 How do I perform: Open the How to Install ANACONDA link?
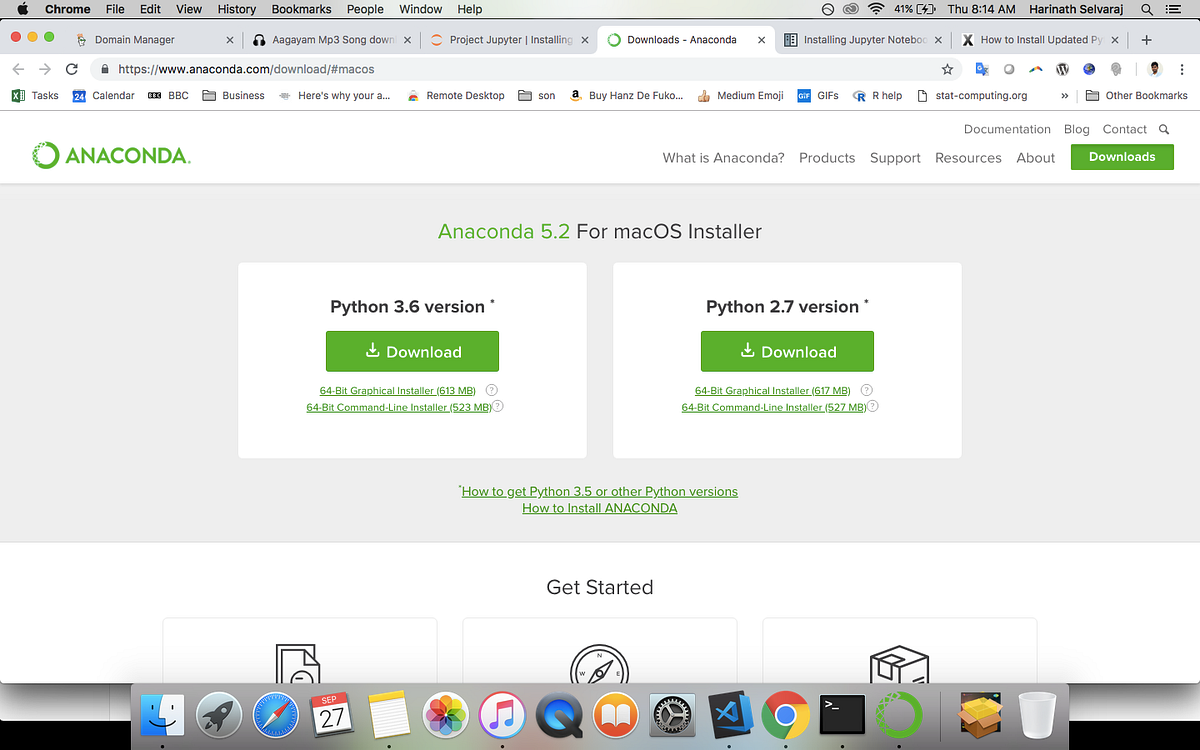(x=599, y=508)
